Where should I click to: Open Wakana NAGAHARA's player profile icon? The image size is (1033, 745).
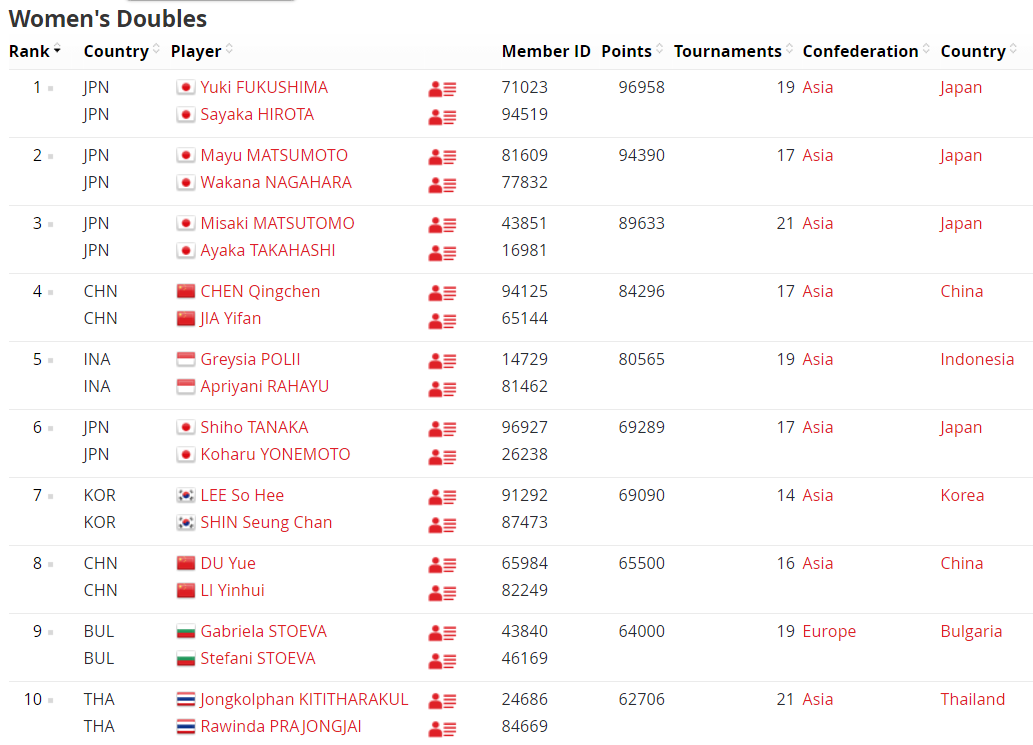(442, 185)
